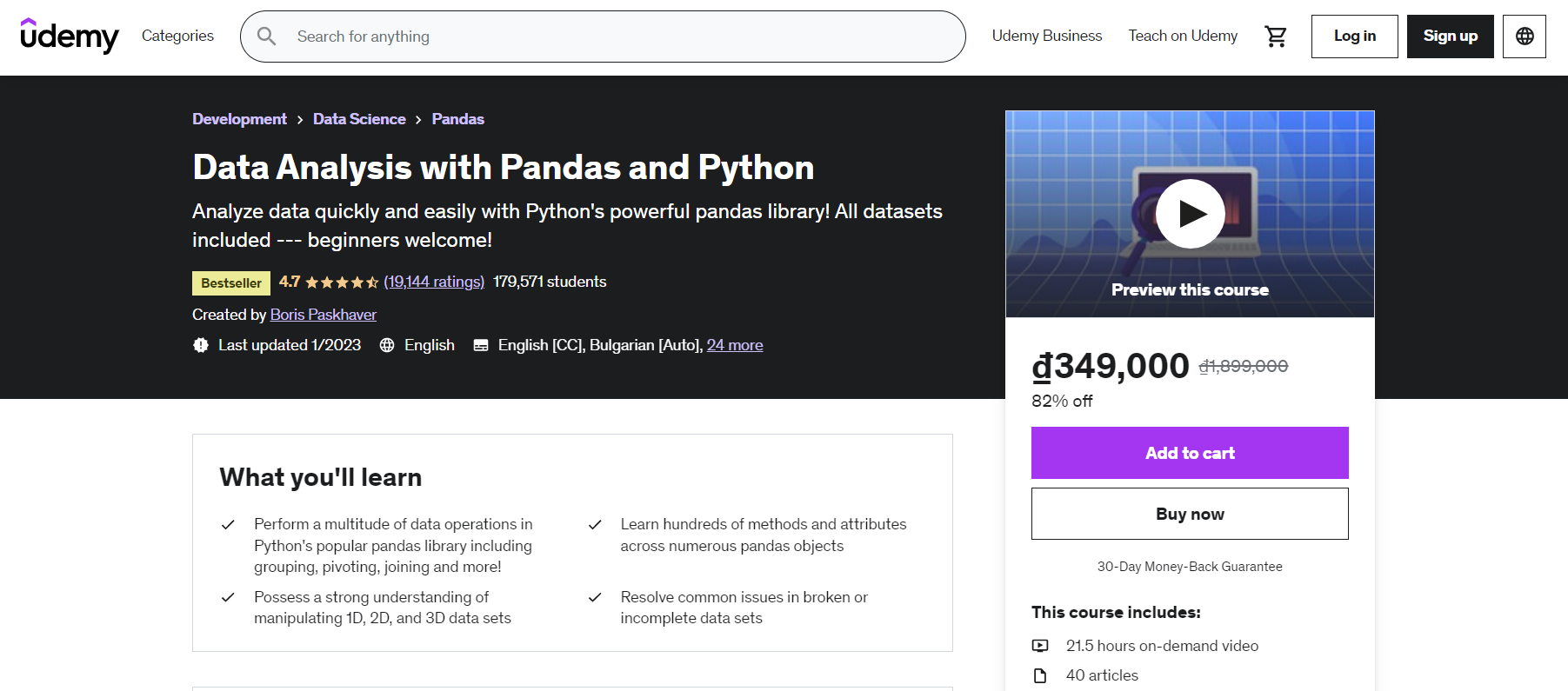Click the Log in button

1355,37
